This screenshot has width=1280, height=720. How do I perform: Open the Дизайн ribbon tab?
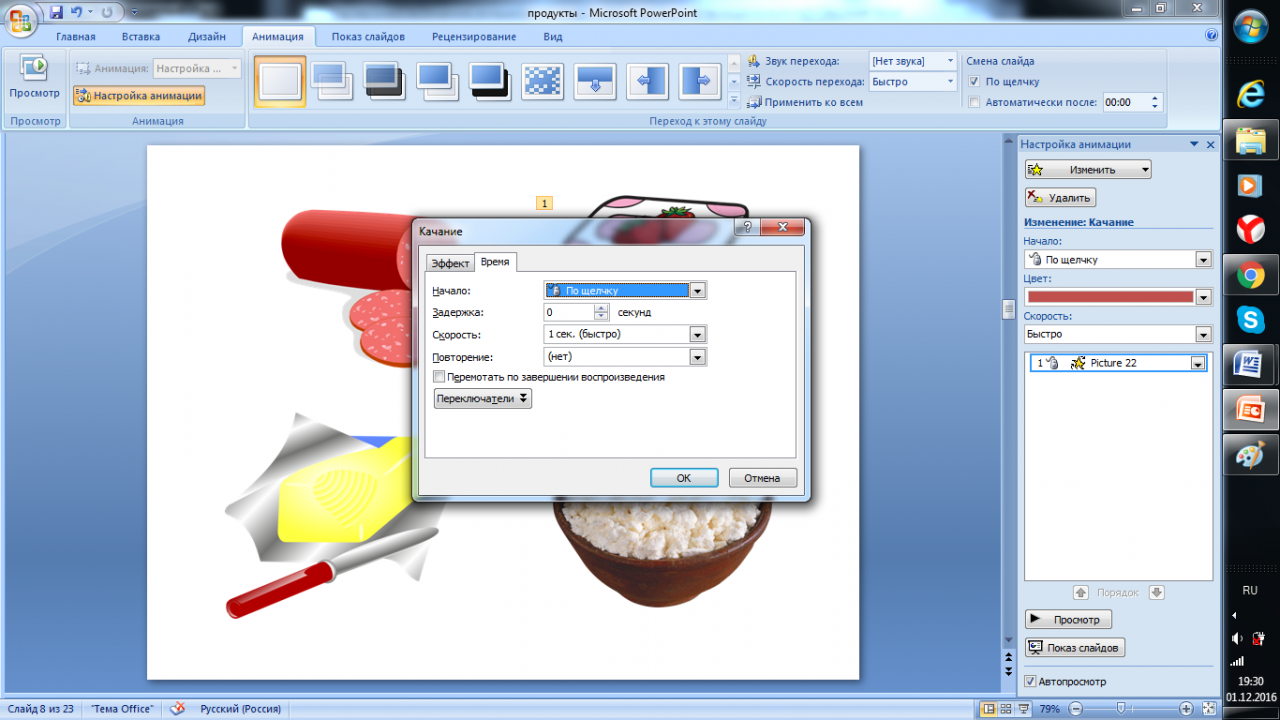pyautogui.click(x=206, y=37)
